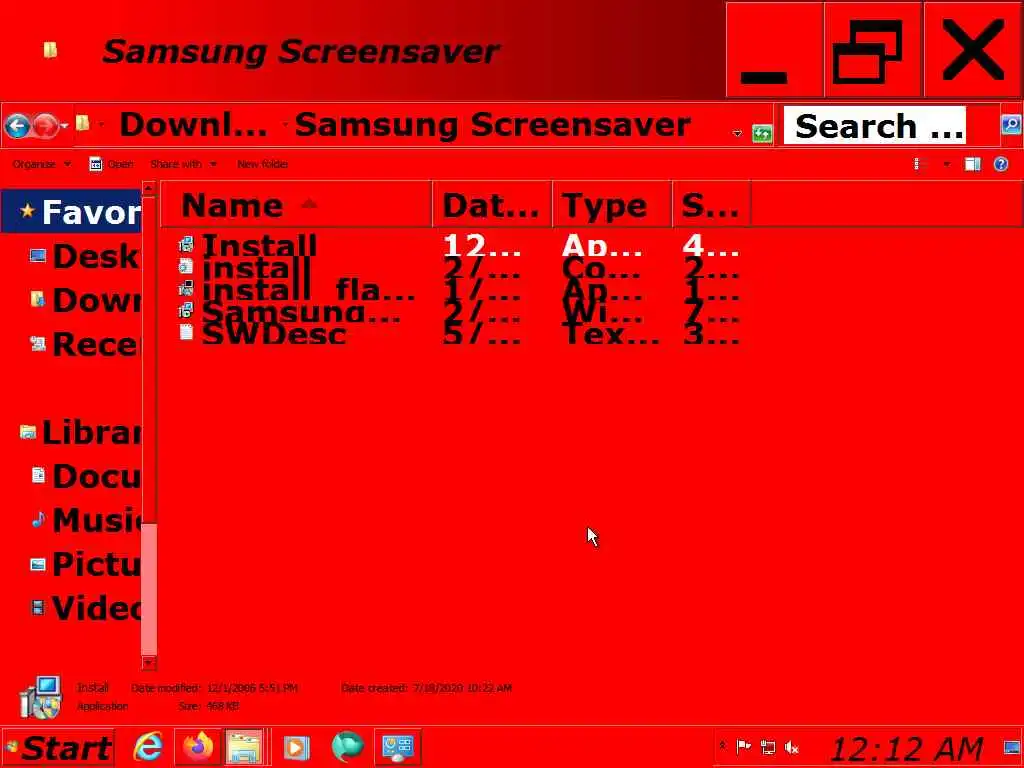
Task: Navigate to the Downl... breadcrumb
Action: point(193,124)
